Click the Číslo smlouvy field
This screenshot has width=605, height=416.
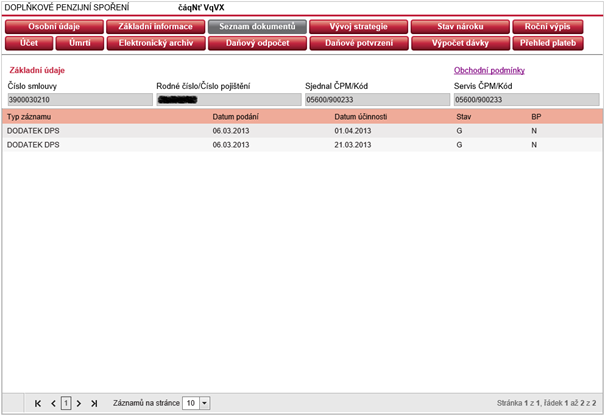pyautogui.click(x=76, y=100)
